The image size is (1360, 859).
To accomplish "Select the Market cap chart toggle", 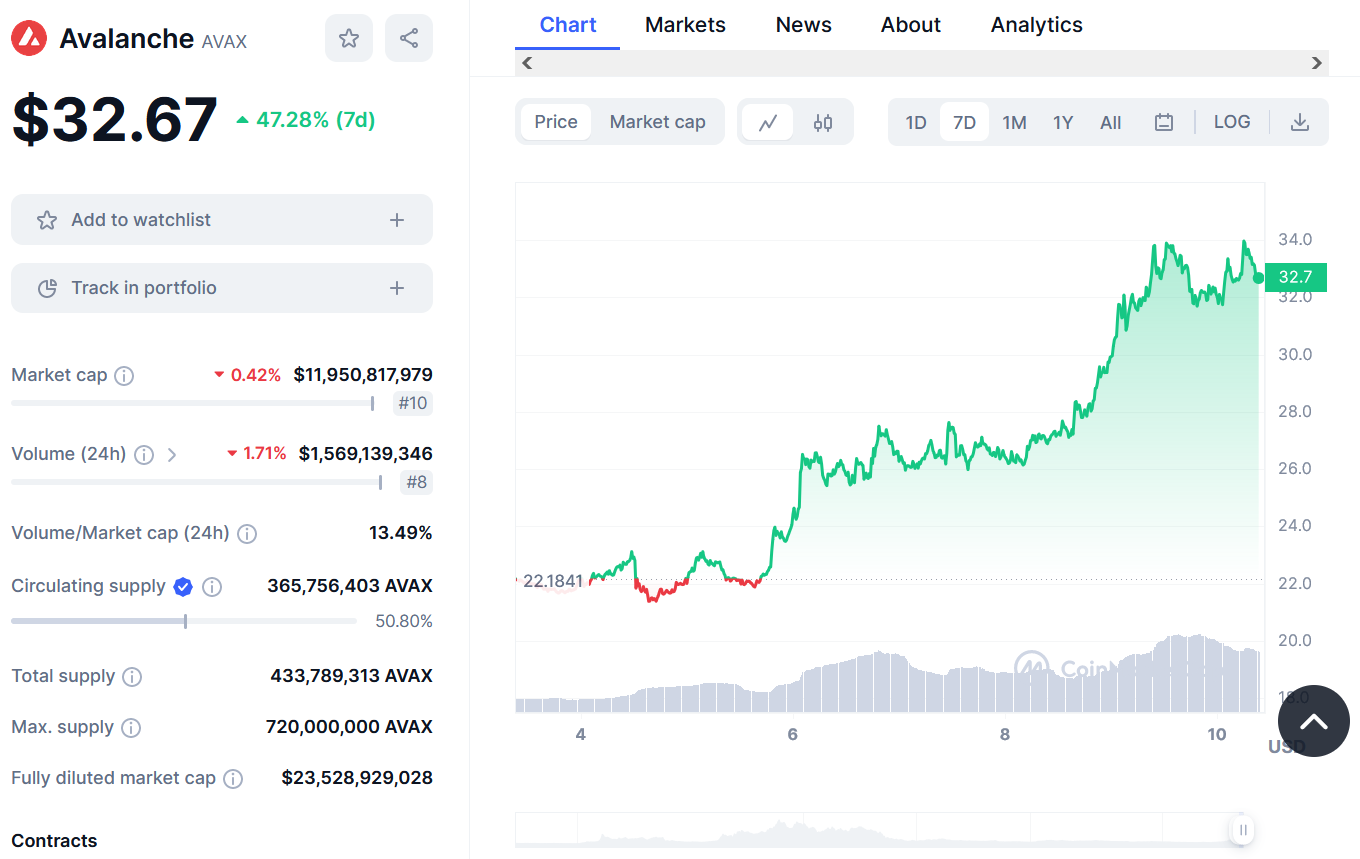I will (658, 122).
